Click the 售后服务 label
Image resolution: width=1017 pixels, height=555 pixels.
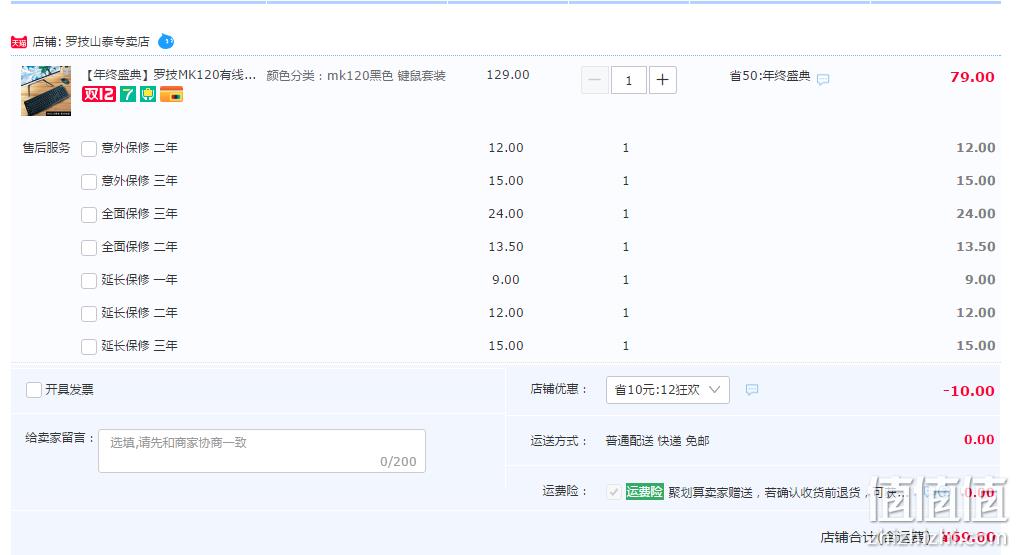pos(46,148)
